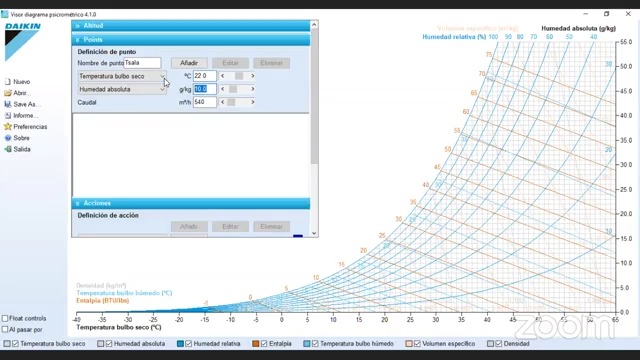Click the Nombre de punto text field
Viewport: 640px width, 360px height.
[142, 63]
